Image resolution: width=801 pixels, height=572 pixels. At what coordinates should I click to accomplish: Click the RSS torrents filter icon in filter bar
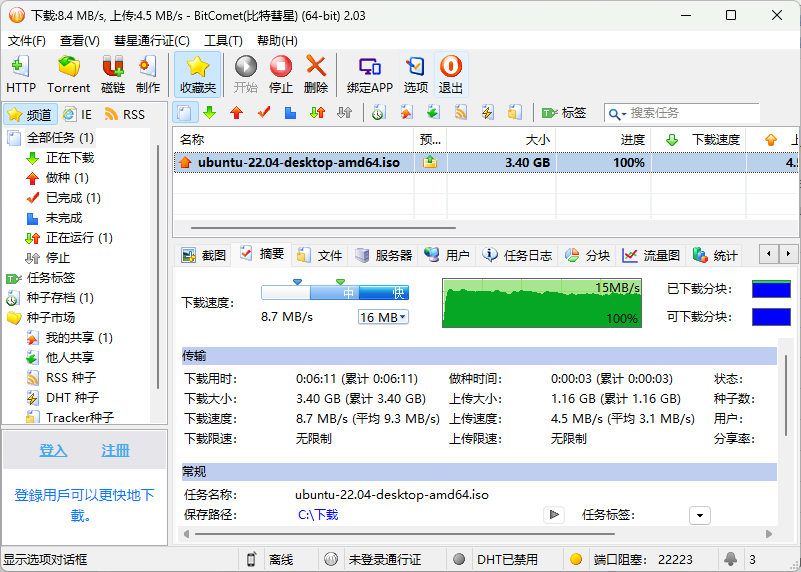(x=461, y=113)
